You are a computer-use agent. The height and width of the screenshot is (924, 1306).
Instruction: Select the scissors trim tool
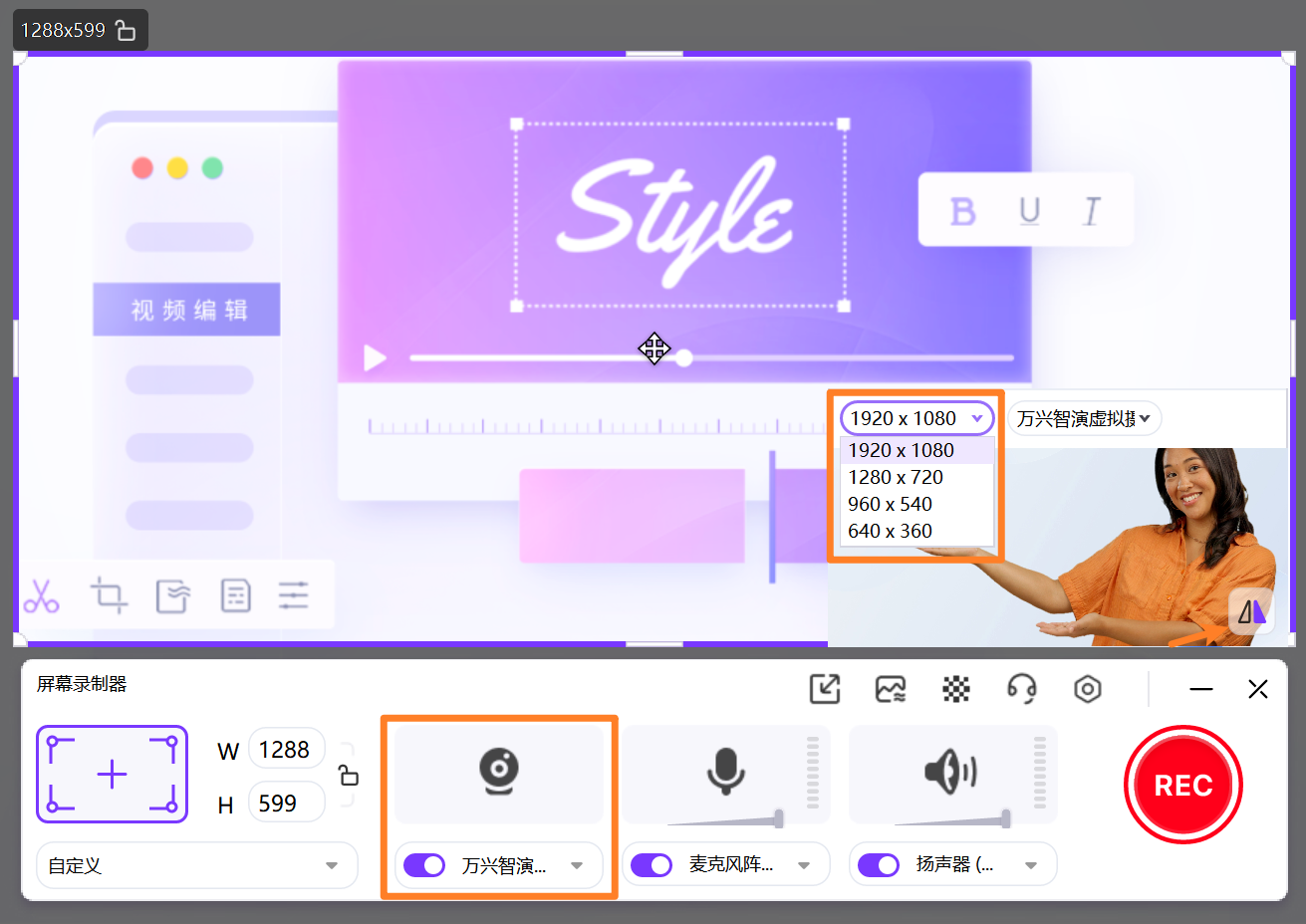42,595
